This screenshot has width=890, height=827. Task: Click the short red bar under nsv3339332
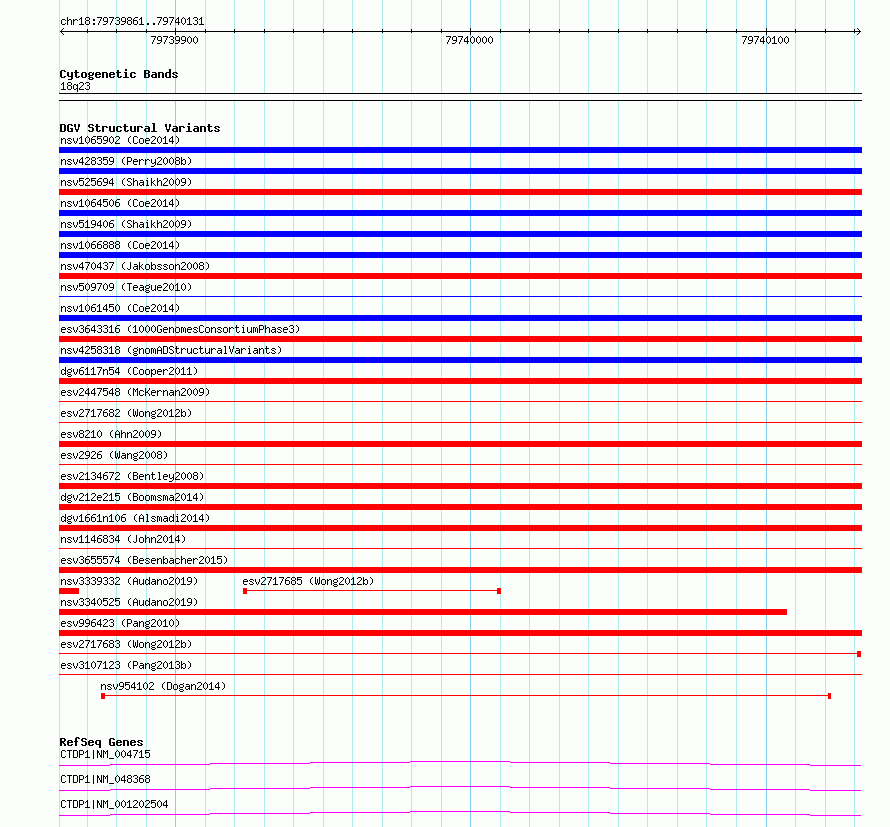69,591
